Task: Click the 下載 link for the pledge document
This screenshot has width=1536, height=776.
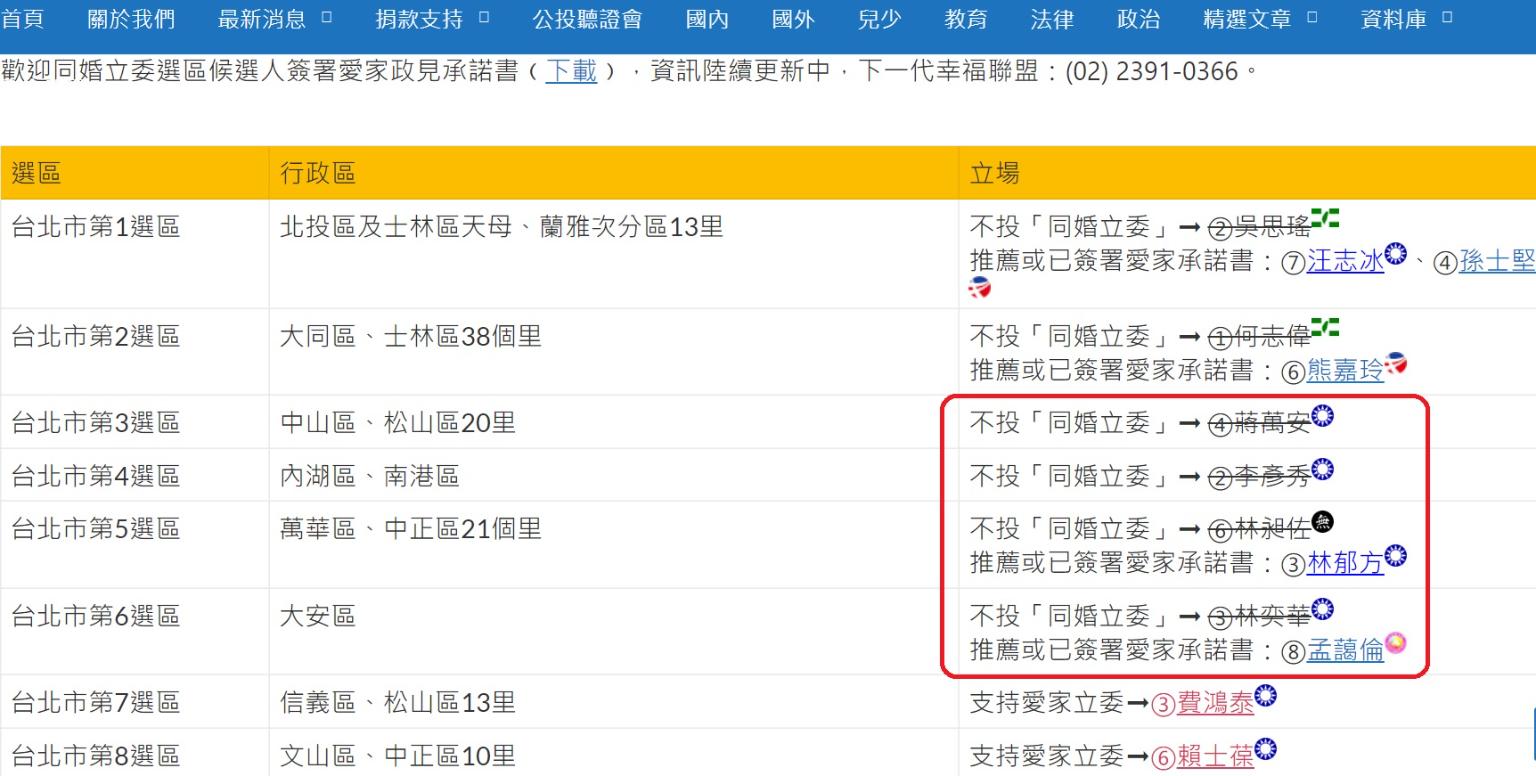Action: (x=570, y=72)
